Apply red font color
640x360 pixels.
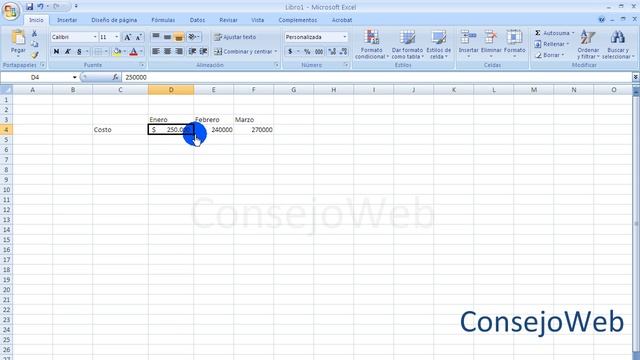(133, 51)
